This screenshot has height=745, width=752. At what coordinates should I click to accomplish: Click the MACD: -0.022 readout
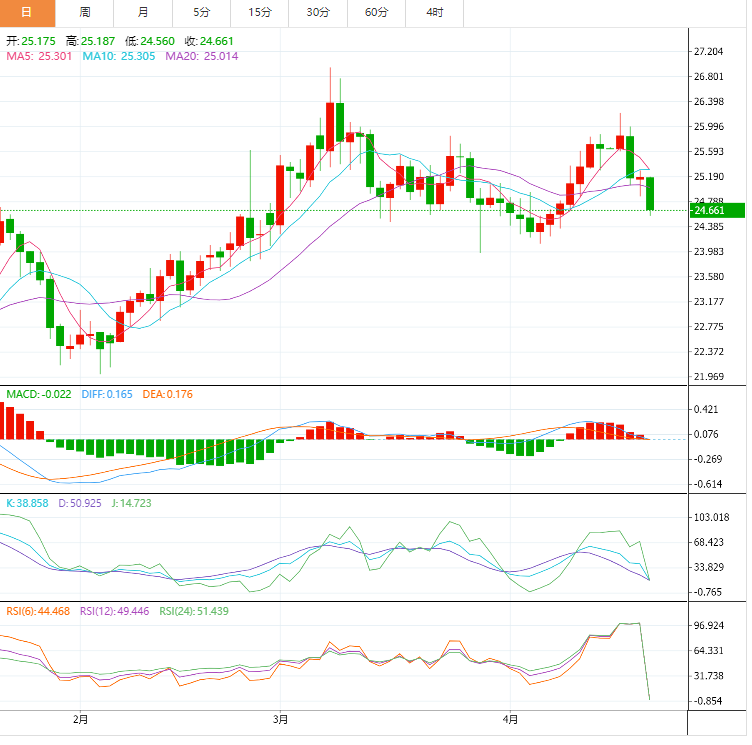click(38, 394)
